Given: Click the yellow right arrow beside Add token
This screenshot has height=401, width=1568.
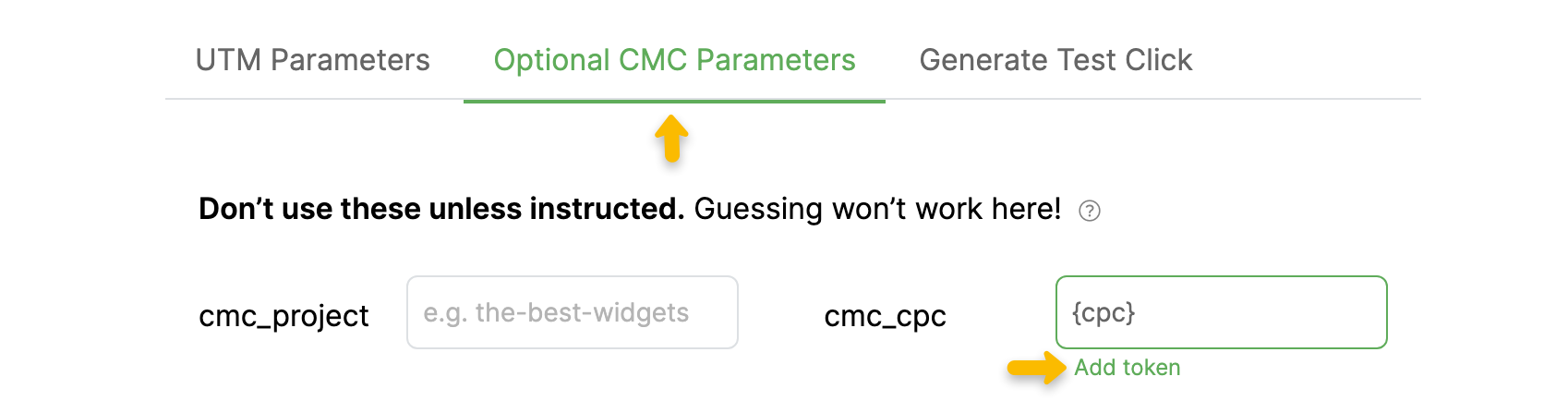Looking at the screenshot, I should [1036, 367].
